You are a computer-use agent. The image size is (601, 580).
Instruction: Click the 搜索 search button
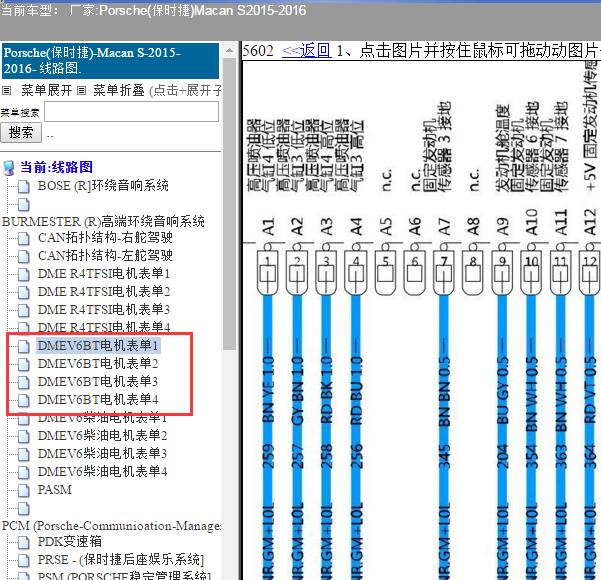click(21, 133)
